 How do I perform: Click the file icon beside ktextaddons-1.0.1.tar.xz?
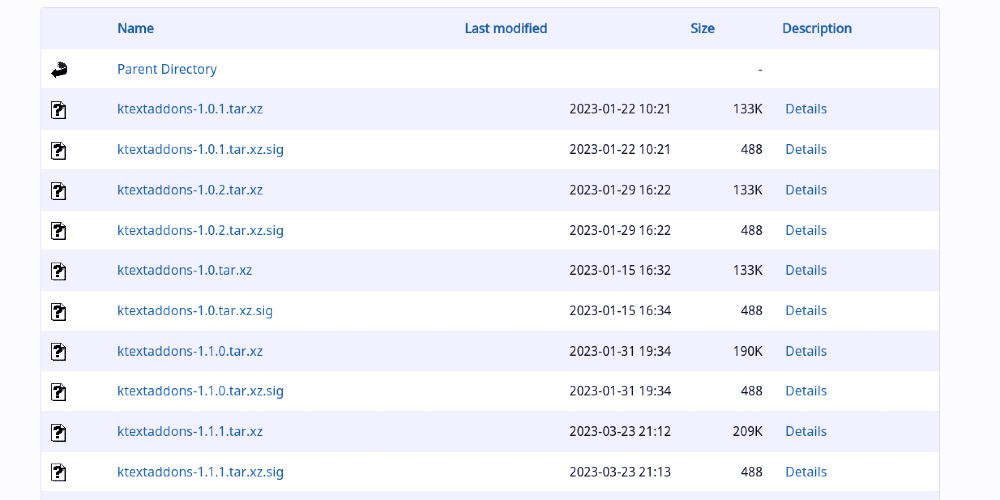[59, 109]
